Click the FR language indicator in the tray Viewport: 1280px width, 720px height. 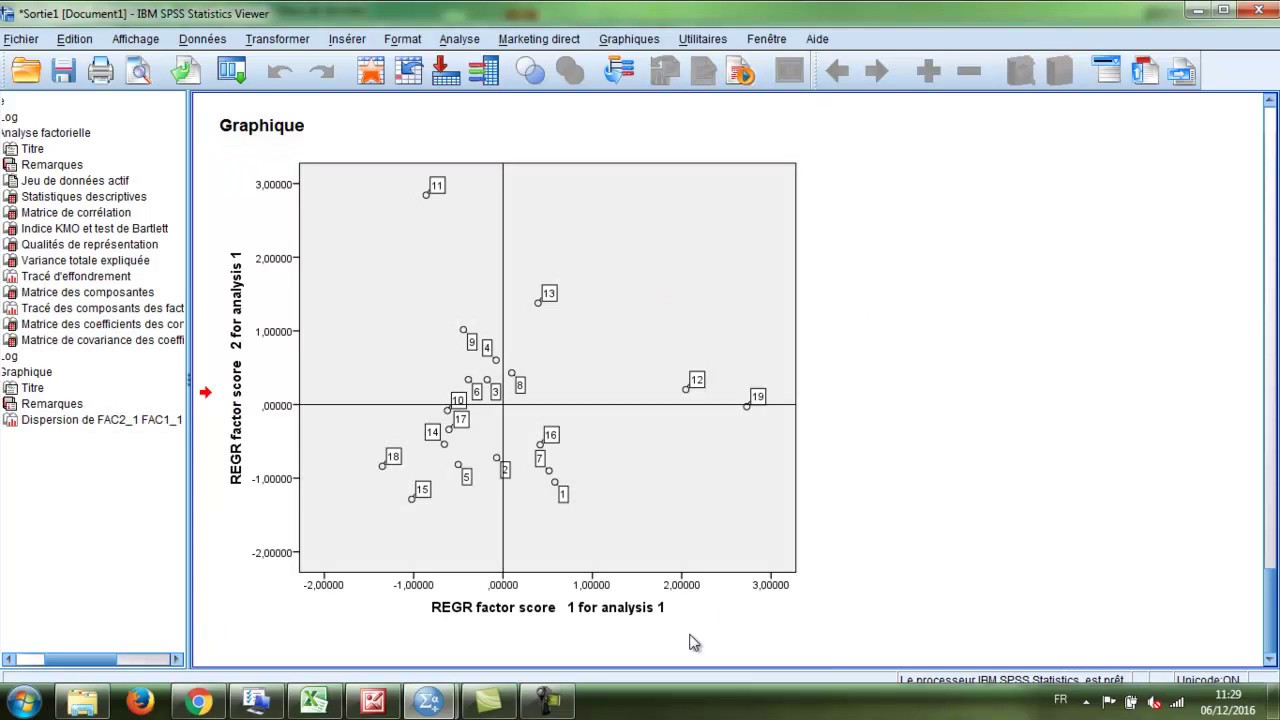(1060, 700)
